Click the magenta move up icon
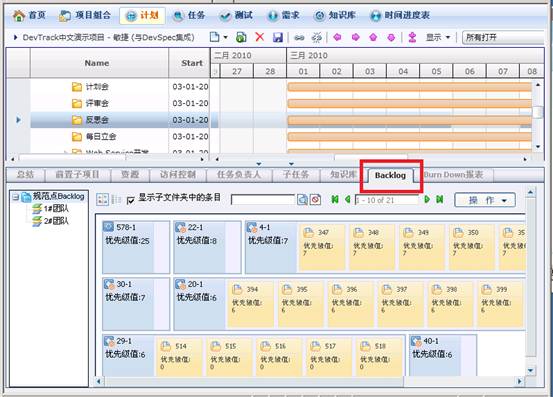 pyautogui.click(x=373, y=37)
